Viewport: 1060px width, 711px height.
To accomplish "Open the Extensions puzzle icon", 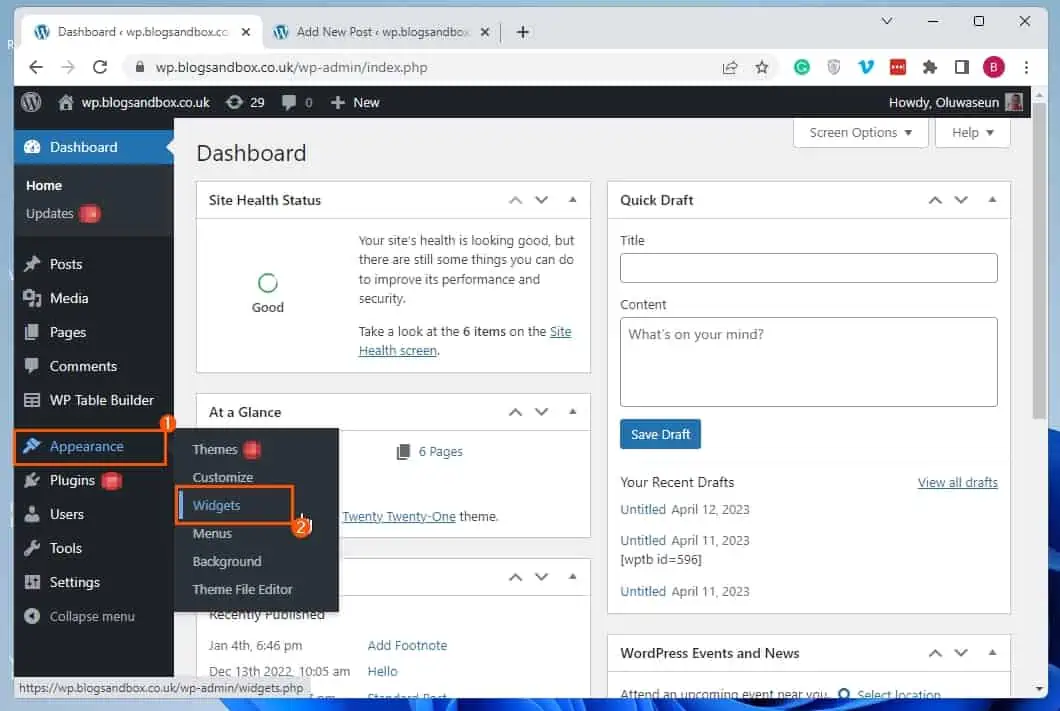I will (930, 67).
